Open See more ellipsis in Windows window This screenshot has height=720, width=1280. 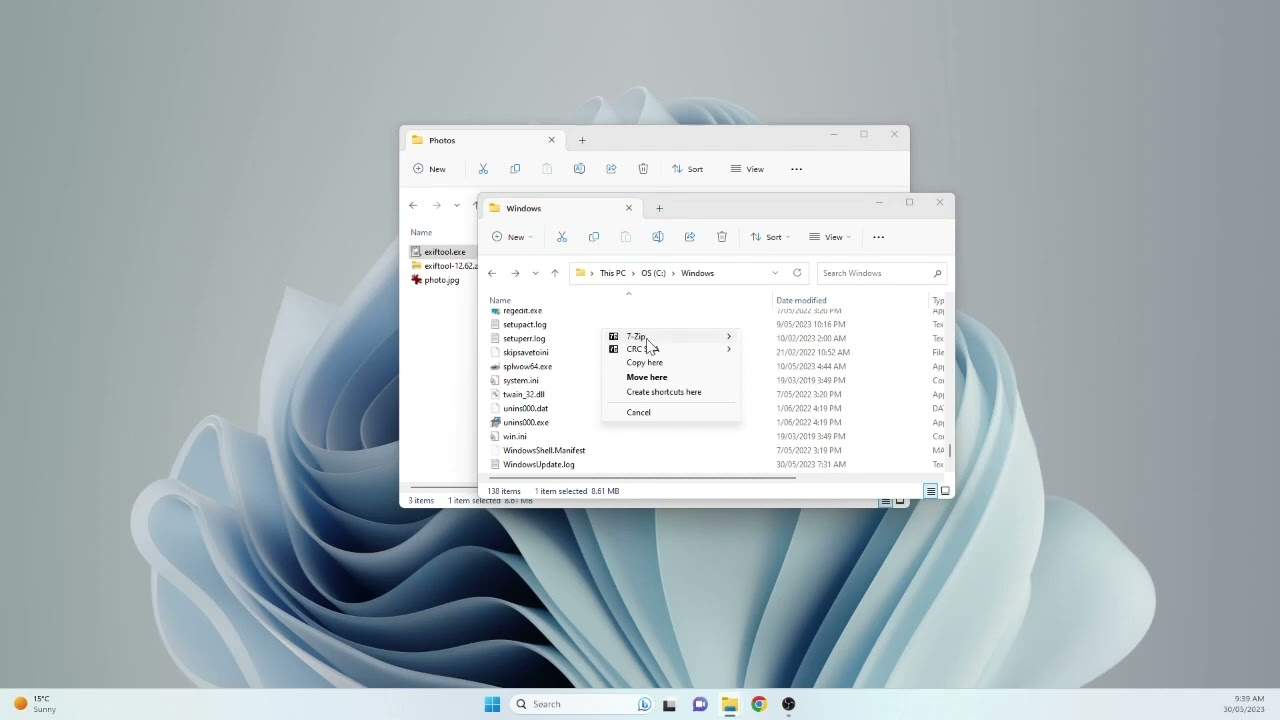tap(879, 237)
